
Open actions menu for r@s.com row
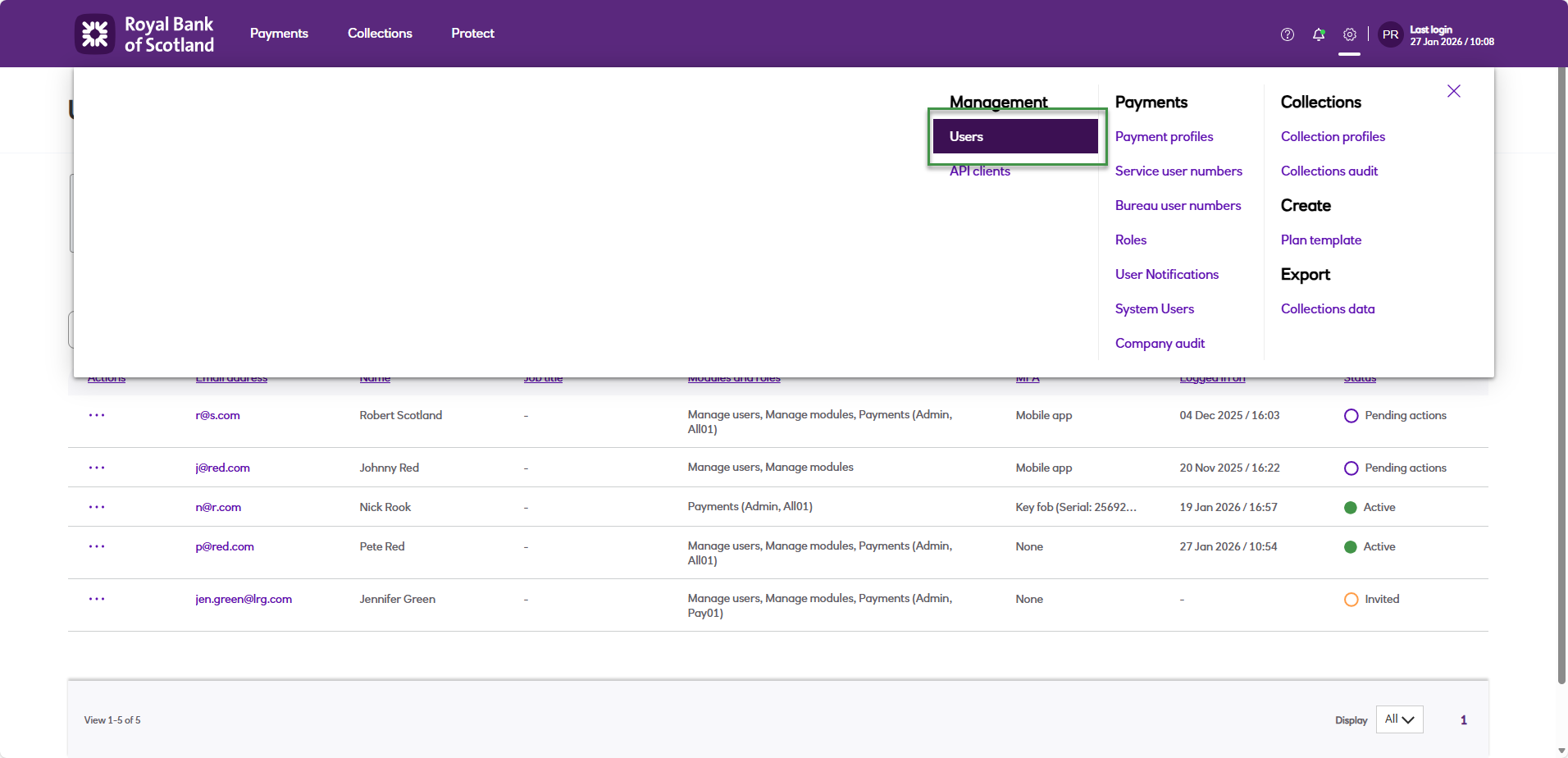coord(97,415)
